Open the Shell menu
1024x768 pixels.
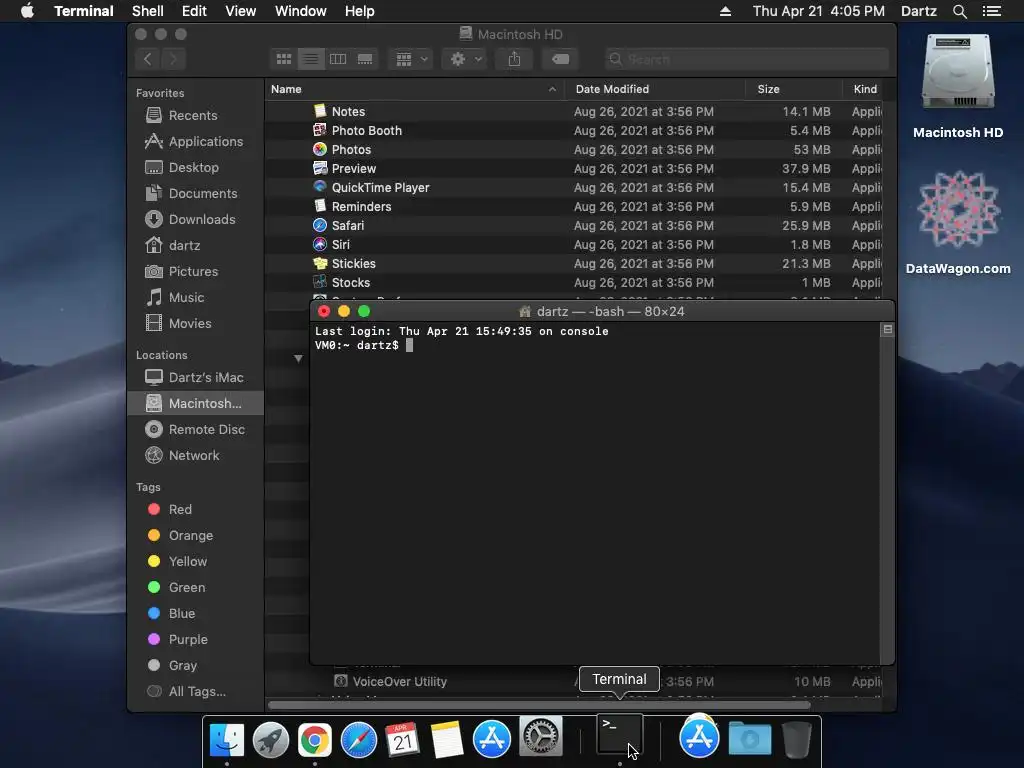point(148,11)
